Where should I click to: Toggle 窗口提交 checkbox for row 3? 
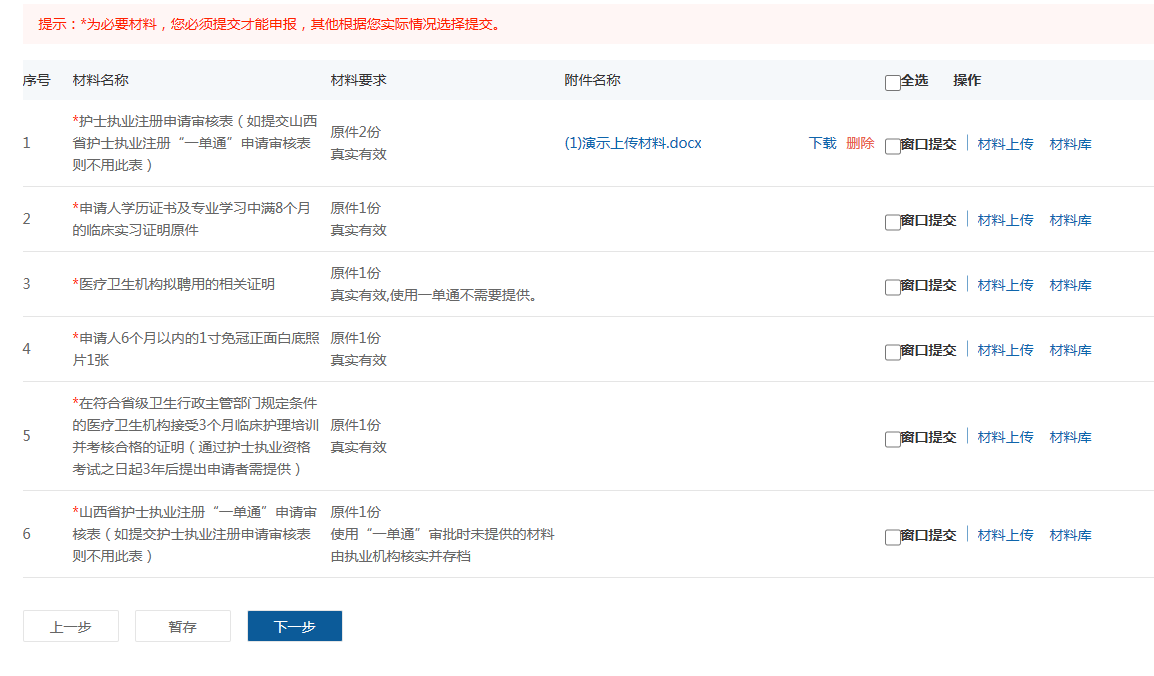point(892,287)
